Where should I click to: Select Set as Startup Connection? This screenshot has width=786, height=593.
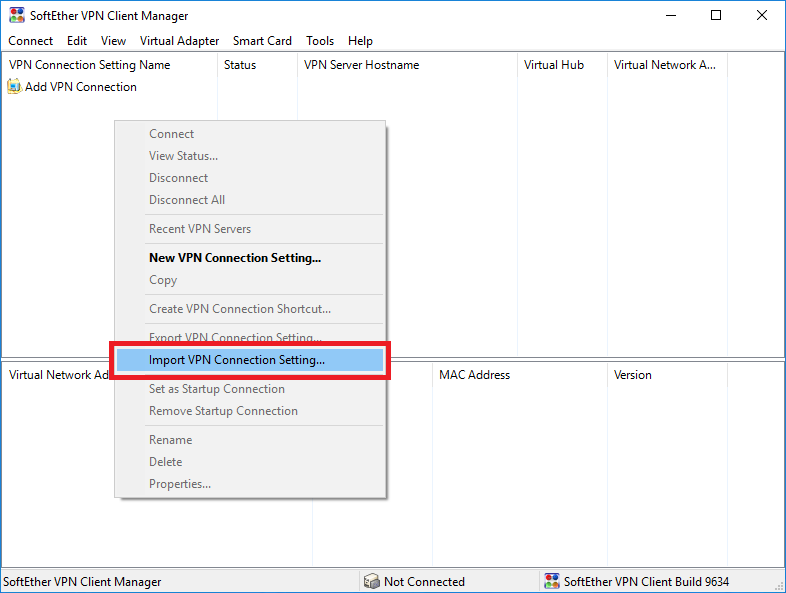[250, 389]
